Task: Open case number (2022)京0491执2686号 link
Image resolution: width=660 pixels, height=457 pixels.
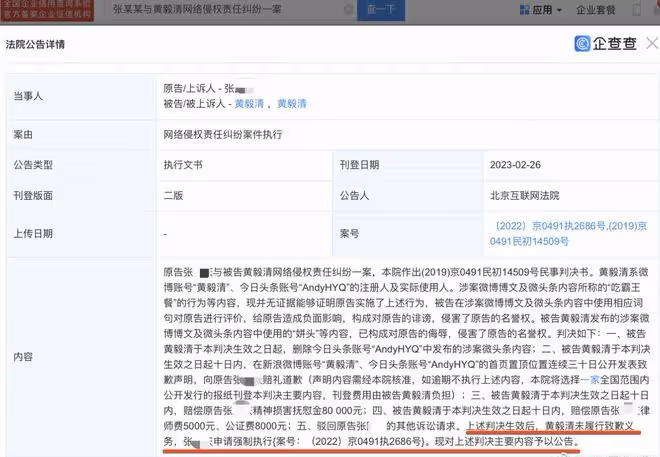Action: 551,226
